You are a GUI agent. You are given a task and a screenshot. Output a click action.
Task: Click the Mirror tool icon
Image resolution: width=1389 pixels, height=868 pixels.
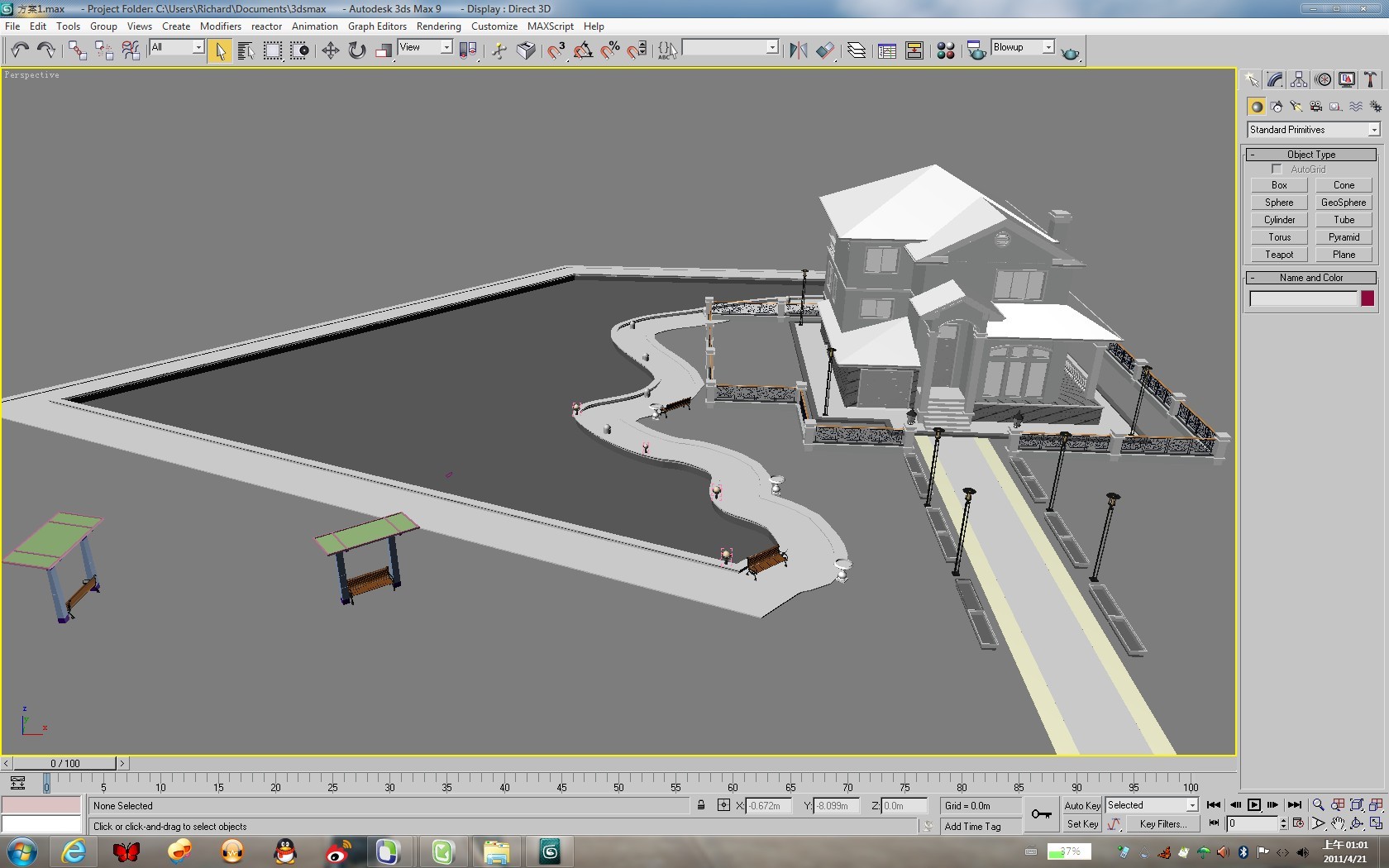[798, 50]
